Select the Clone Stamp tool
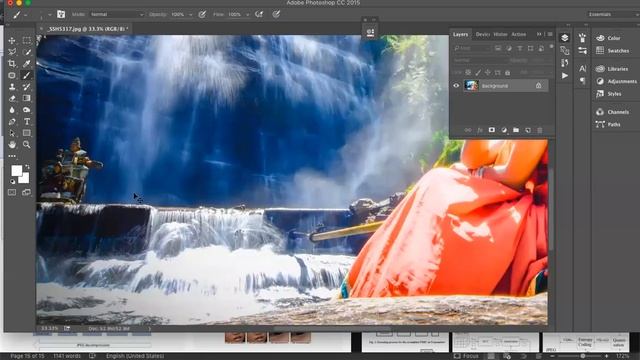 pyautogui.click(x=12, y=87)
